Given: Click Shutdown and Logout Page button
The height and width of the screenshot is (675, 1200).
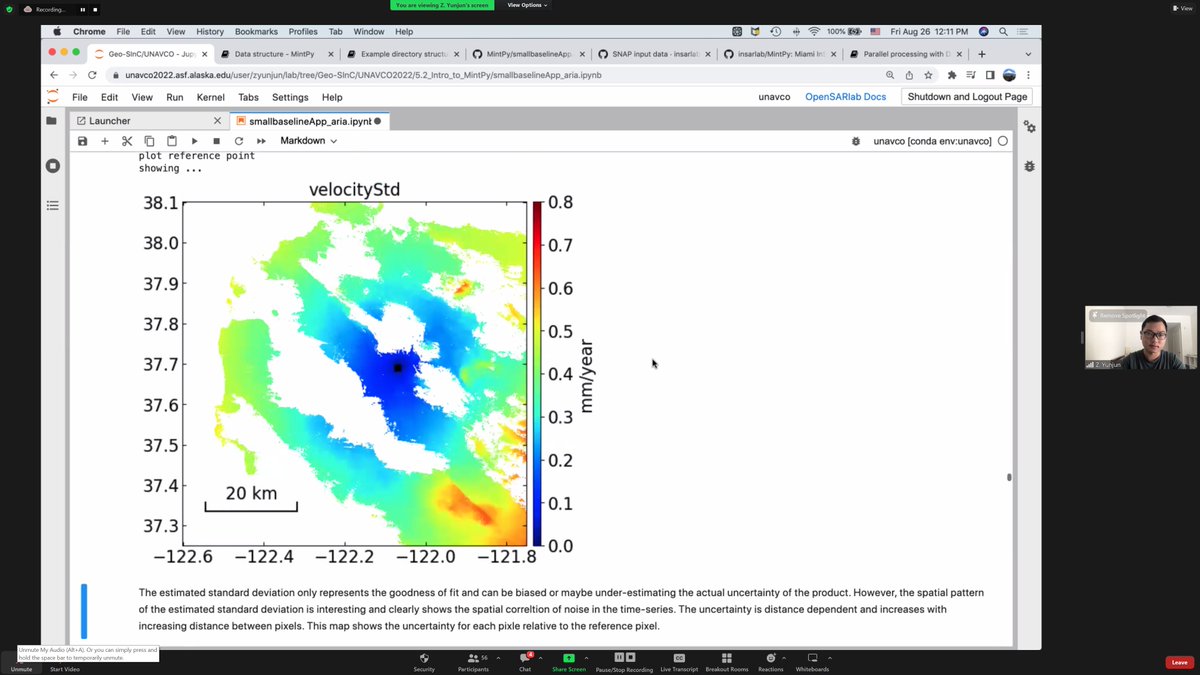Looking at the screenshot, I should point(967,97).
